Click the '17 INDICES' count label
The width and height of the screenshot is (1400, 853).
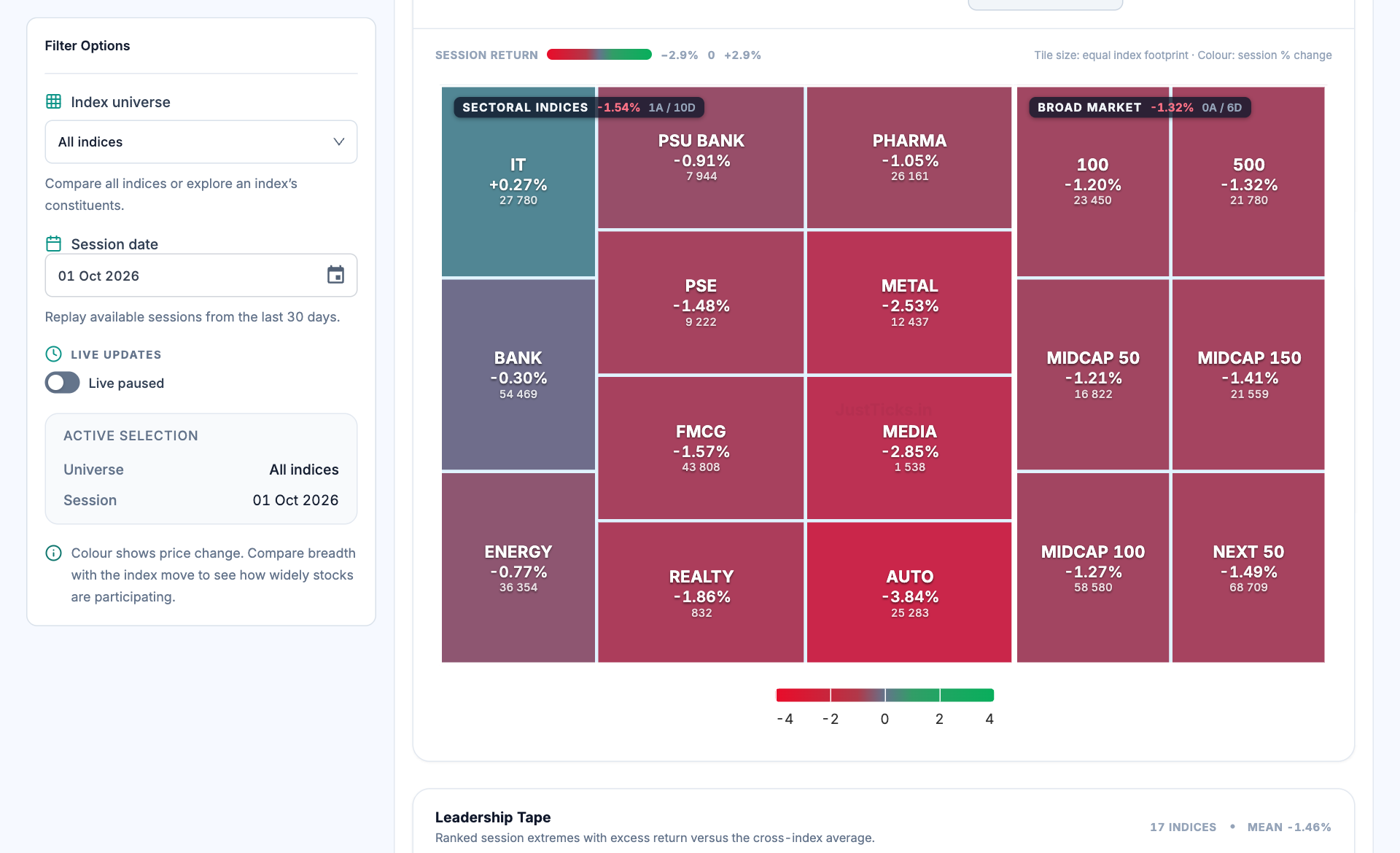coord(1183,827)
